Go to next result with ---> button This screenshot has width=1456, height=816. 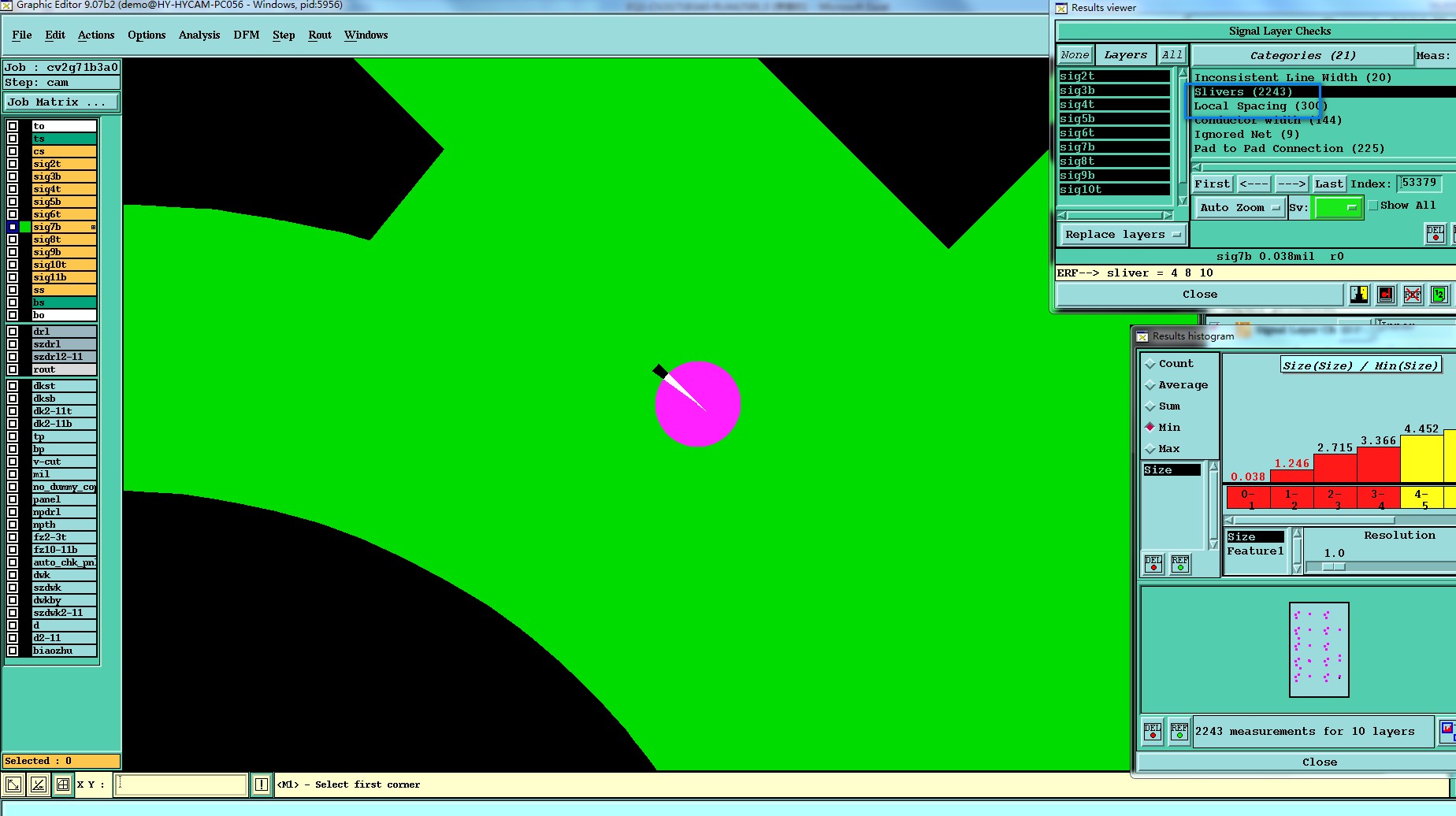[x=1291, y=184]
